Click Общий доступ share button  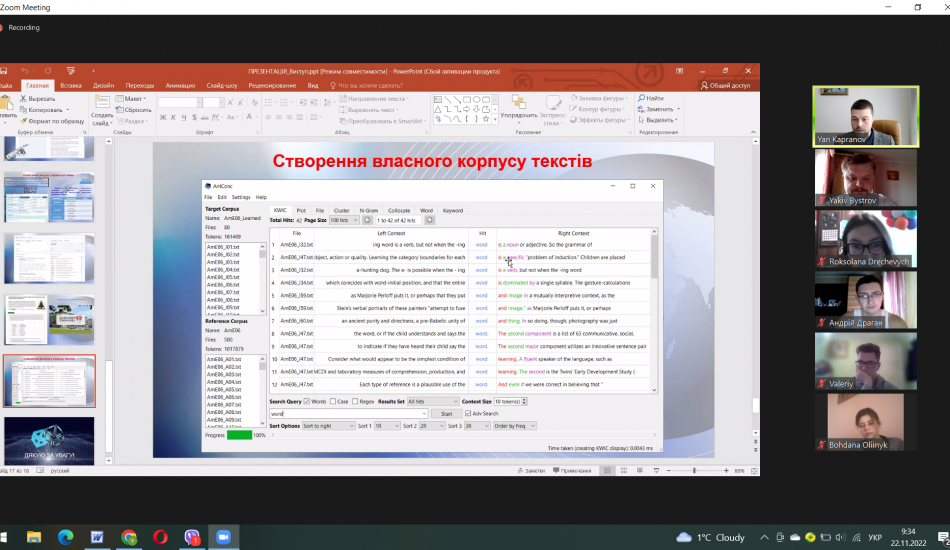(726, 86)
